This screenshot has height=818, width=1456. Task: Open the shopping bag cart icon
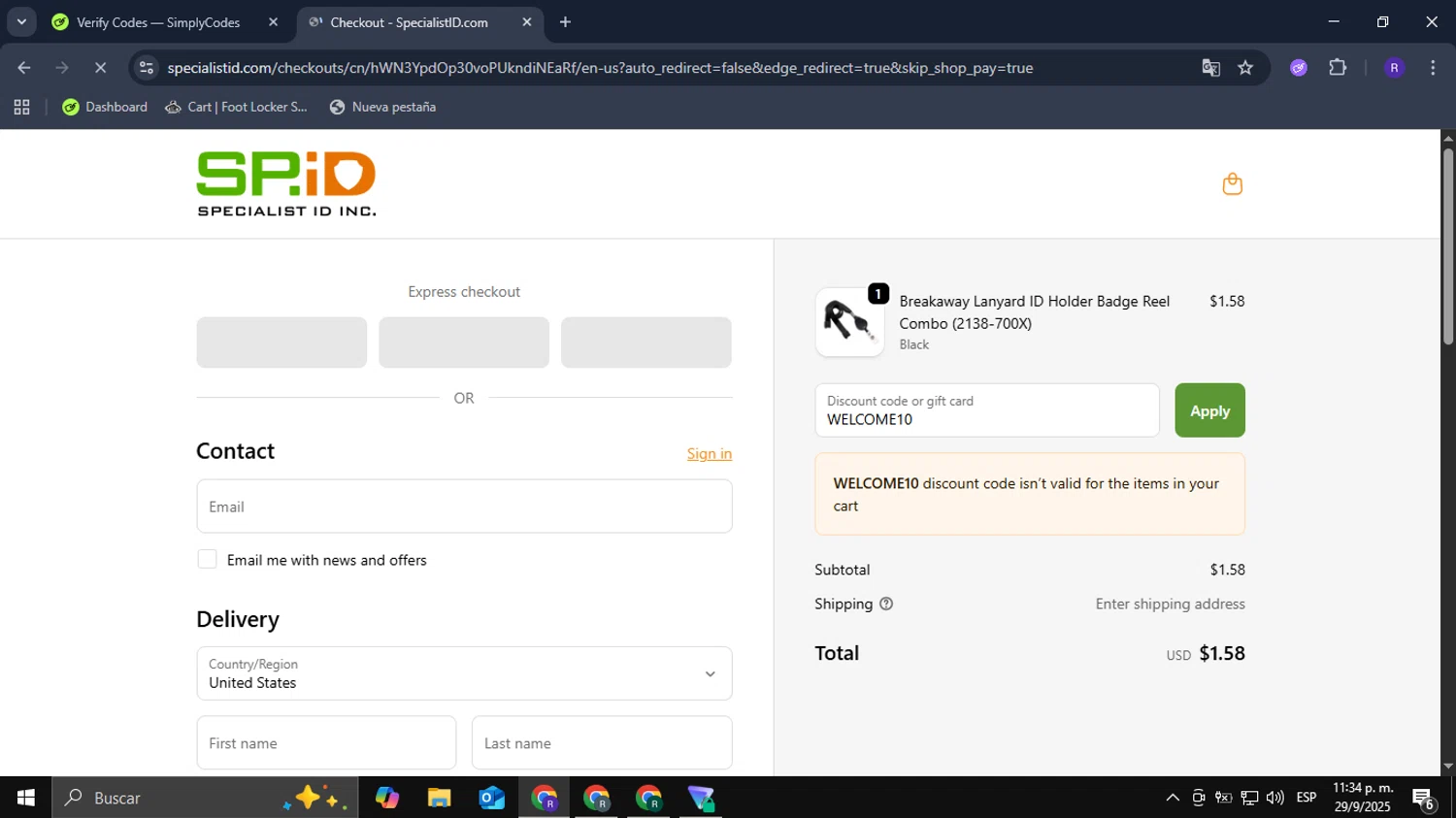point(1232,183)
